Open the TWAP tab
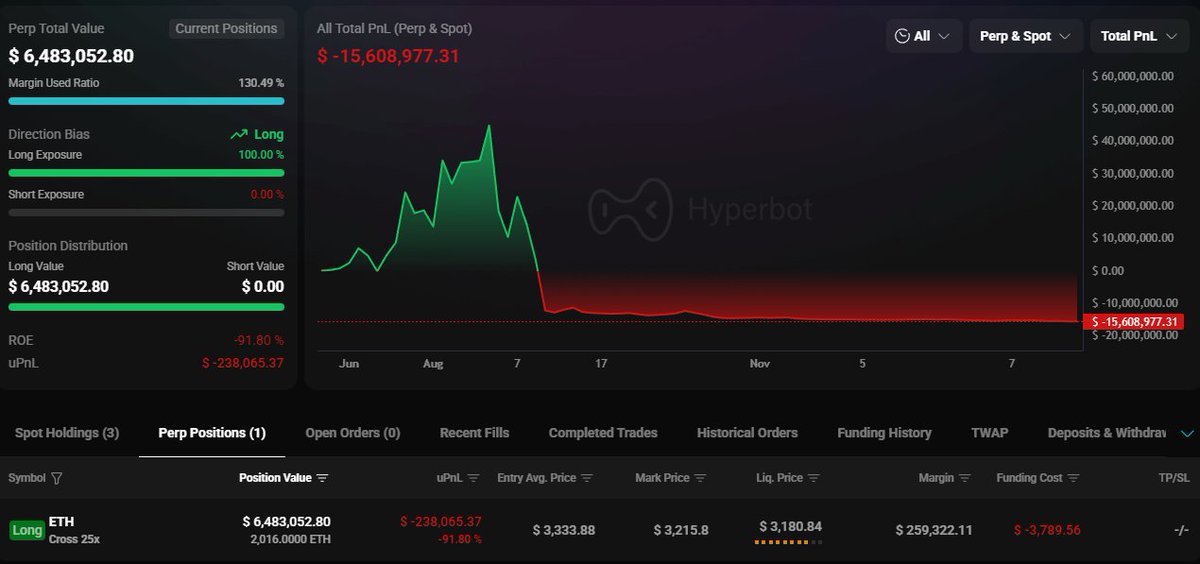The height and width of the screenshot is (564, 1200). pos(989,433)
